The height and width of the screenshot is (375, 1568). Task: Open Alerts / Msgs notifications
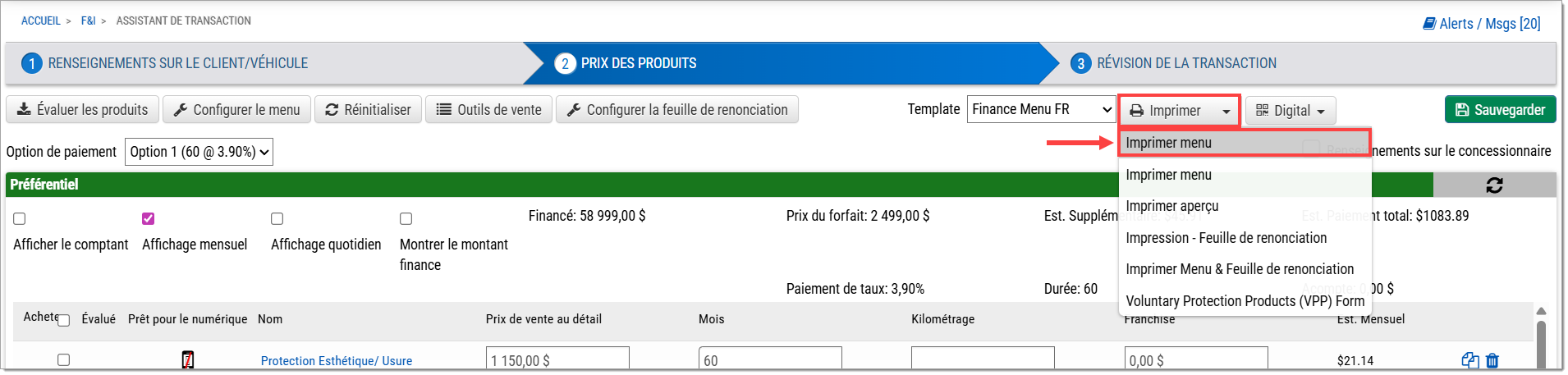pyautogui.click(x=1481, y=24)
